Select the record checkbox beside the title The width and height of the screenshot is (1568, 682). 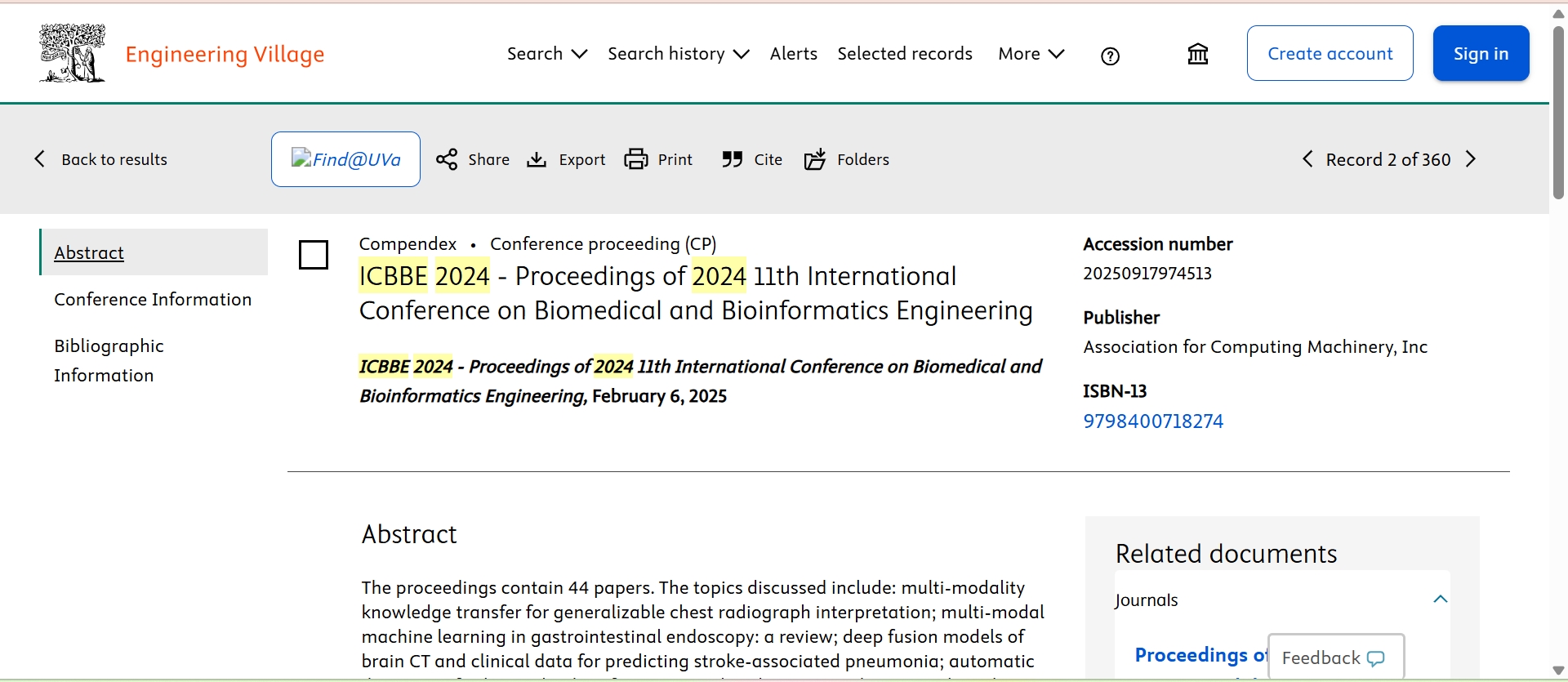[x=314, y=255]
